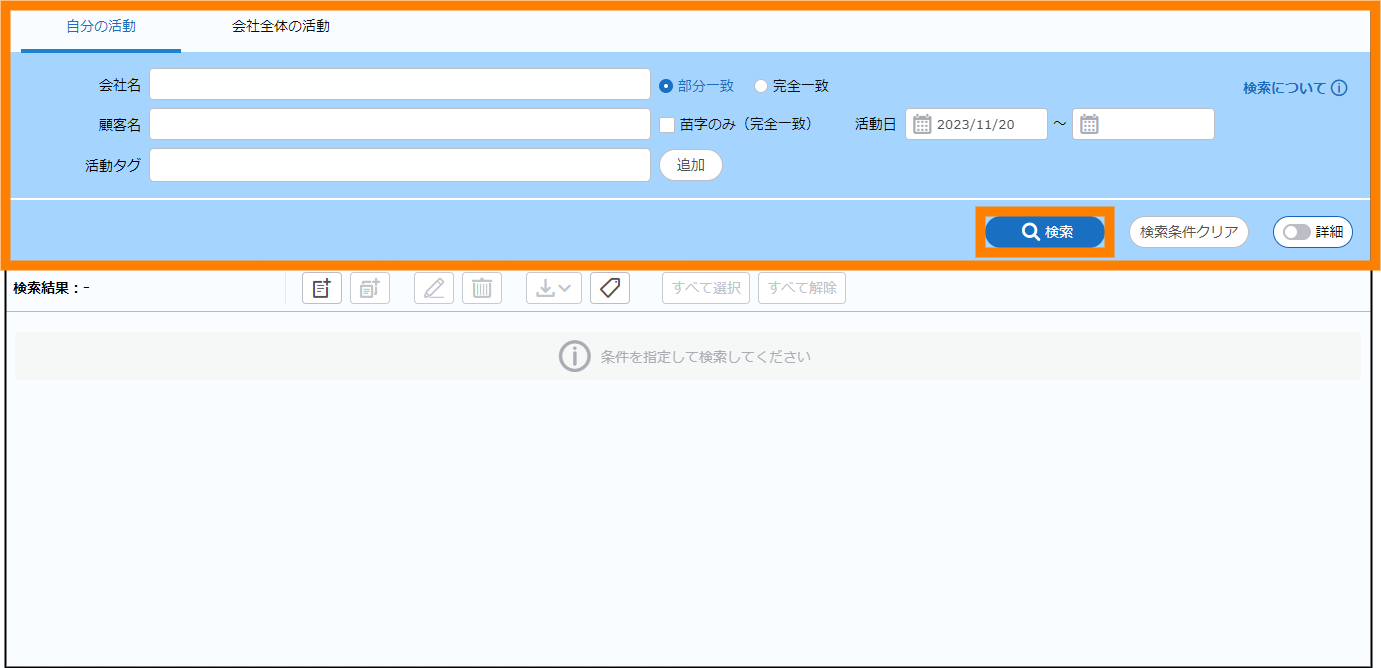Open the end date calendar icon
This screenshot has height=668, width=1381.
click(x=1089, y=125)
